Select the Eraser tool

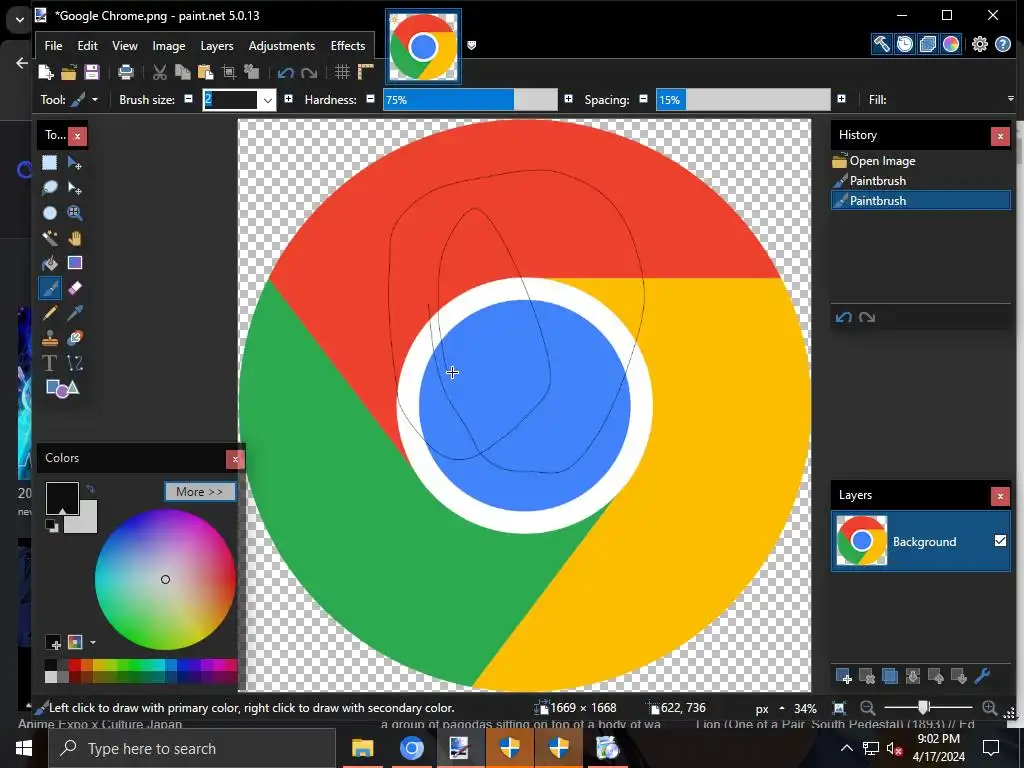[x=74, y=288]
